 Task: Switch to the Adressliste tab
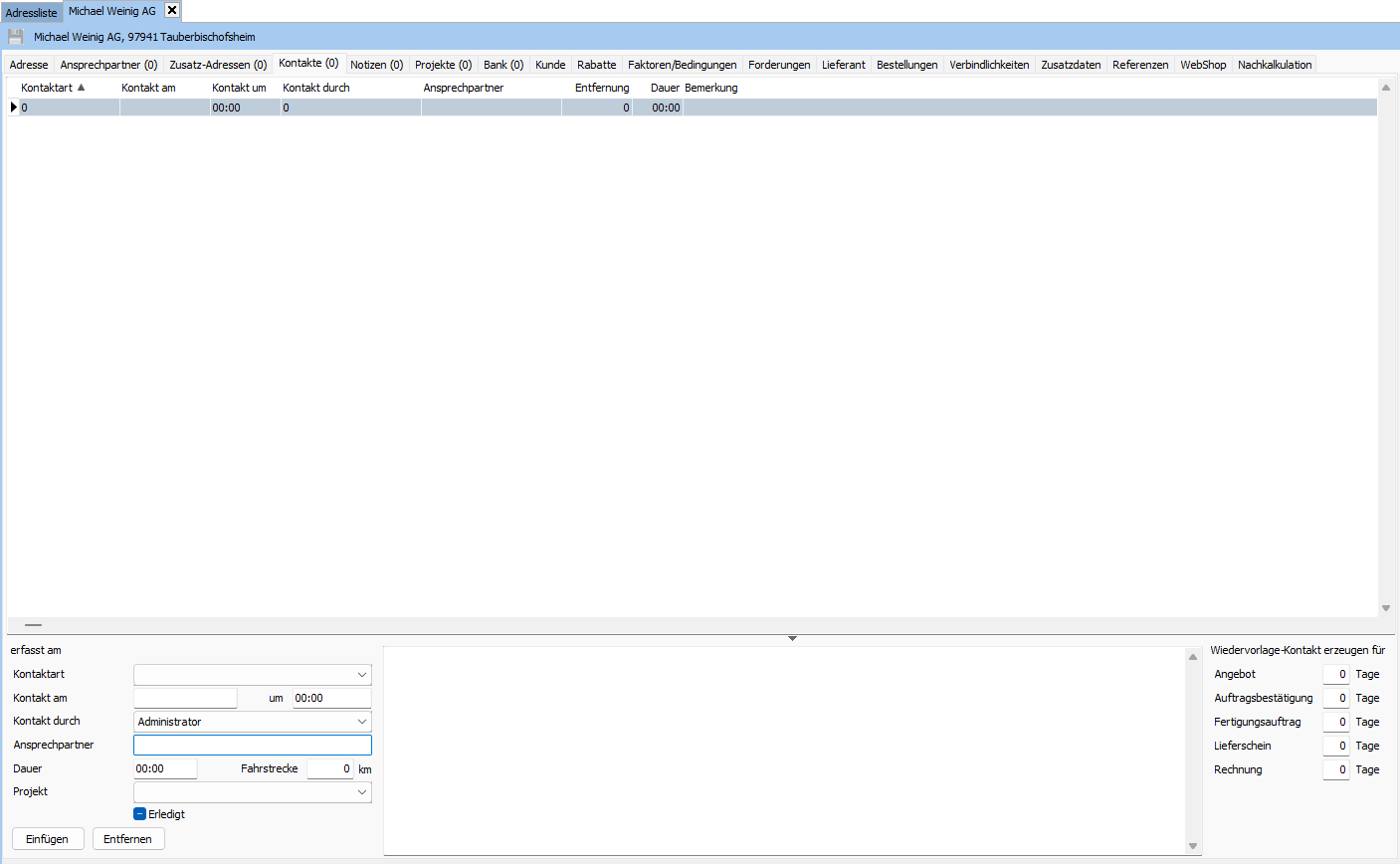pos(32,11)
